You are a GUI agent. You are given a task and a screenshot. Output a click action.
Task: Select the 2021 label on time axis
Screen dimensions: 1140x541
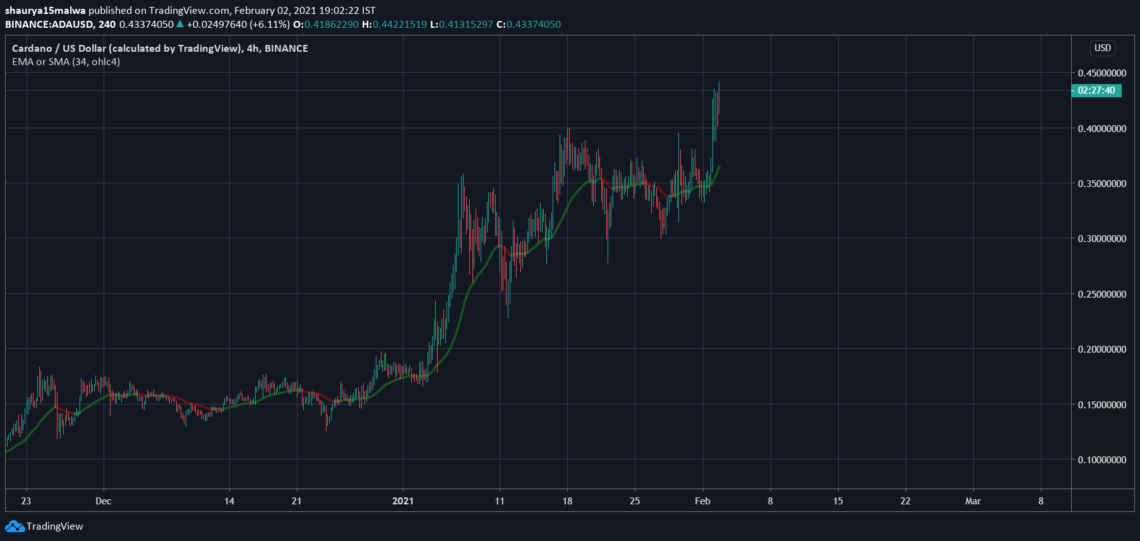point(402,499)
